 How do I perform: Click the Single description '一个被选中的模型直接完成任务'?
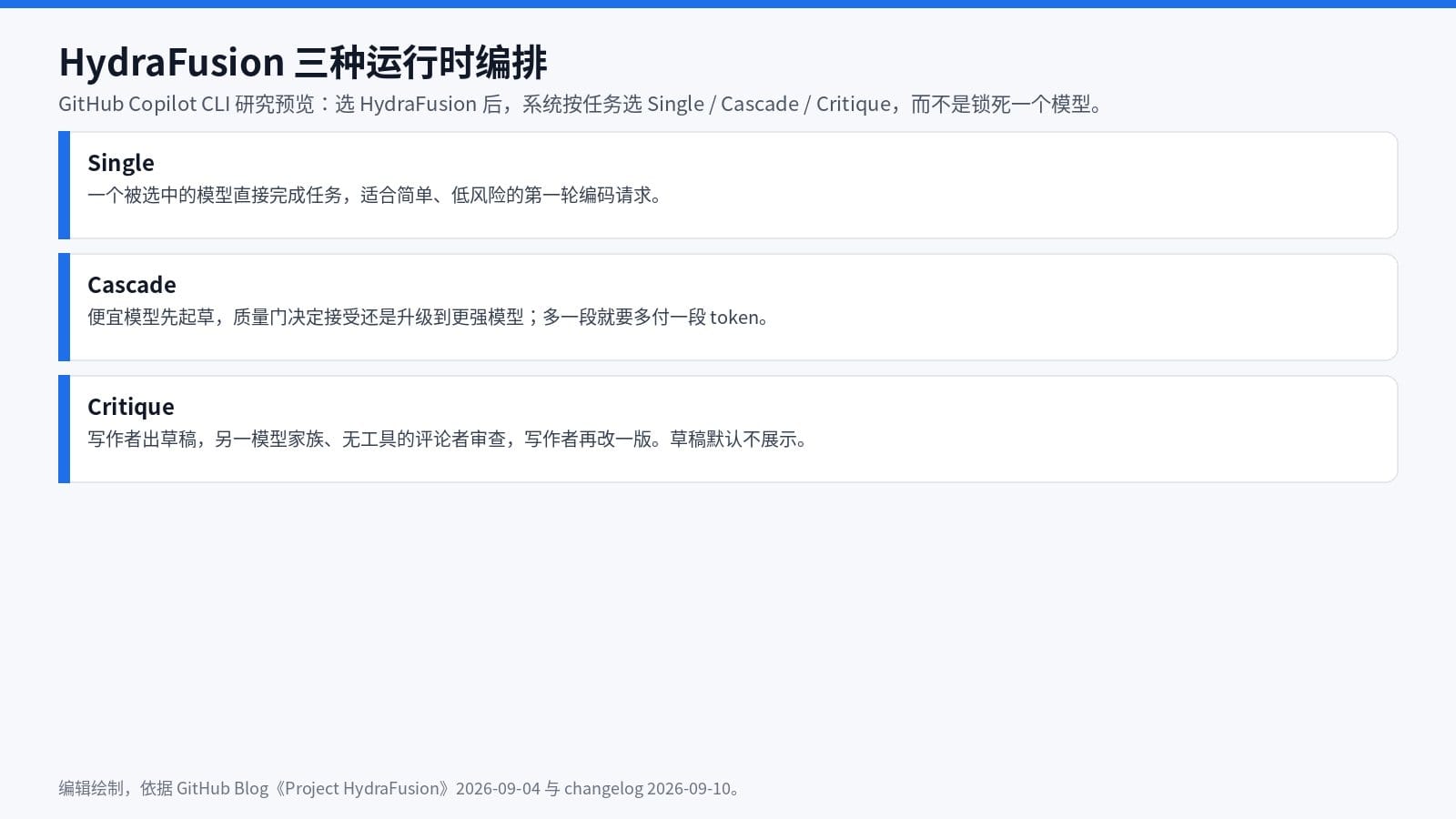[x=376, y=195]
